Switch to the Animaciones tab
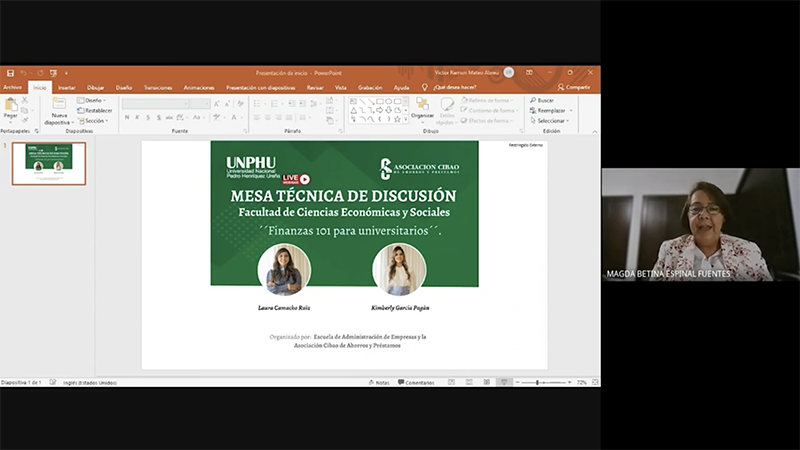Viewport: 800px width, 450px height. (199, 88)
